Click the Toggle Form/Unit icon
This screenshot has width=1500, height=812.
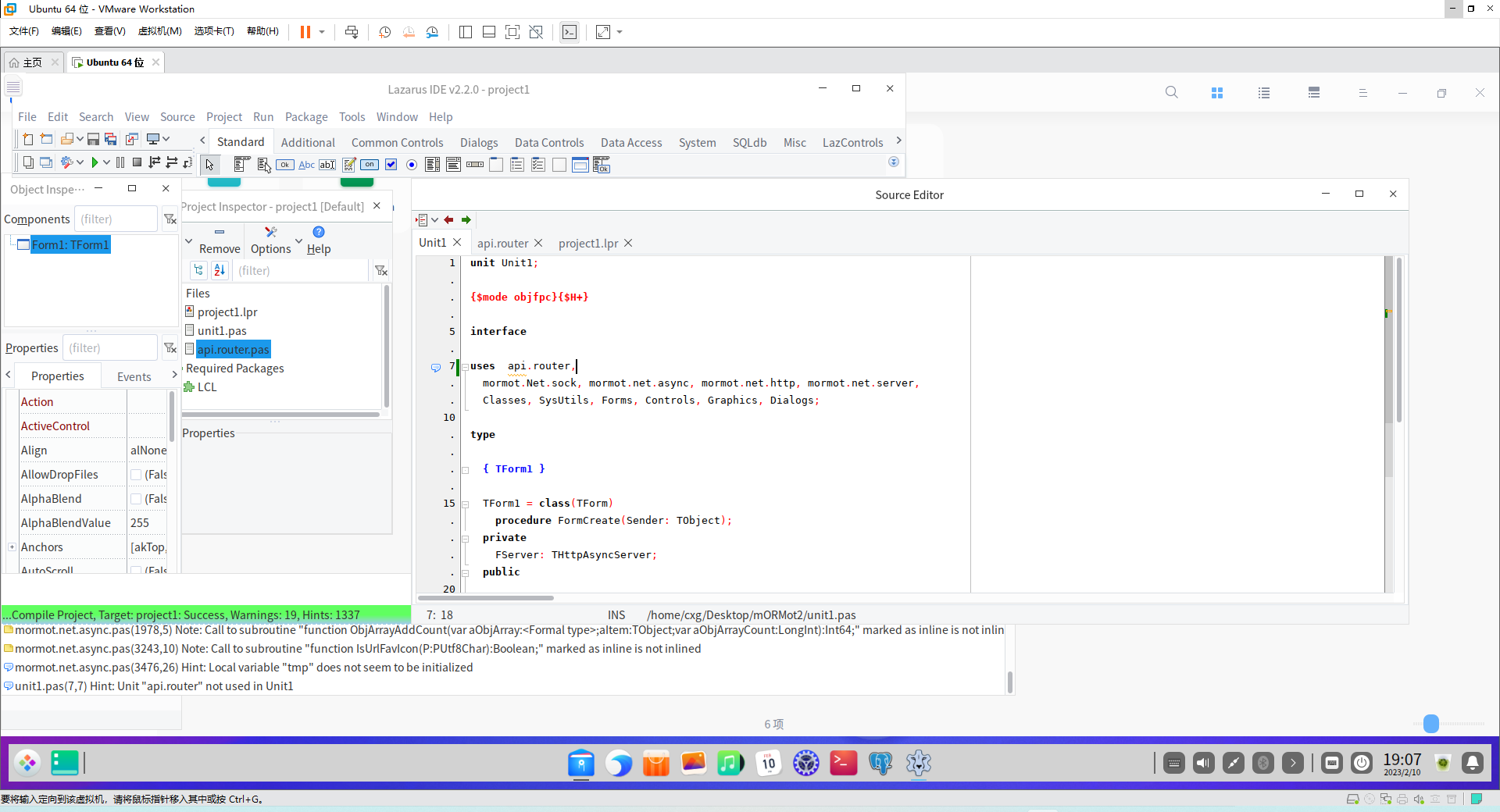click(132, 139)
